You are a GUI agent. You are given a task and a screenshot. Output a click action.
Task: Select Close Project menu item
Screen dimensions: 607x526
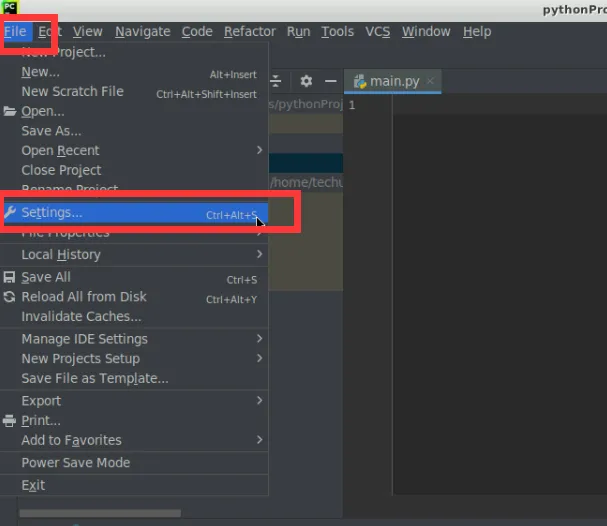[134, 170]
